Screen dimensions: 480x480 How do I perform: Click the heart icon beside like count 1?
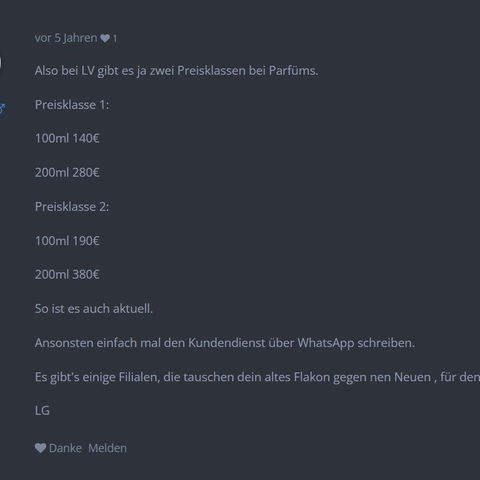point(105,38)
